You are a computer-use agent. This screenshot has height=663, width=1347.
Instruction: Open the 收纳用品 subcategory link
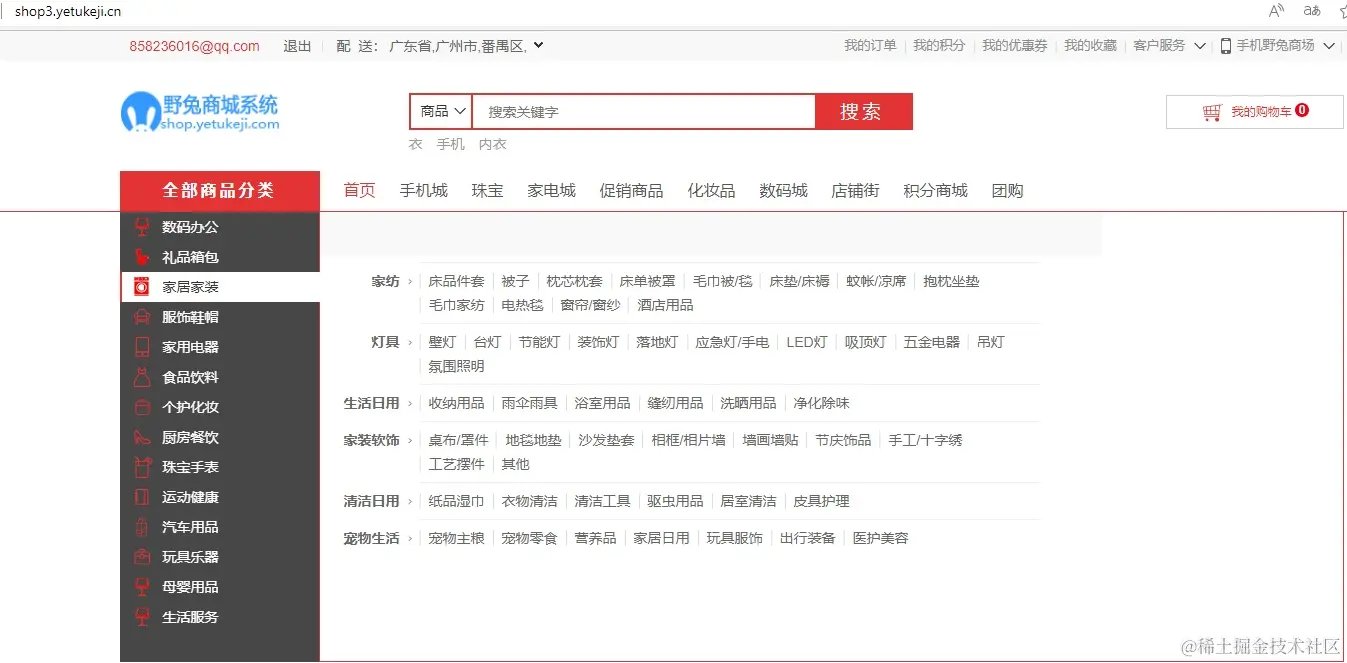456,404
